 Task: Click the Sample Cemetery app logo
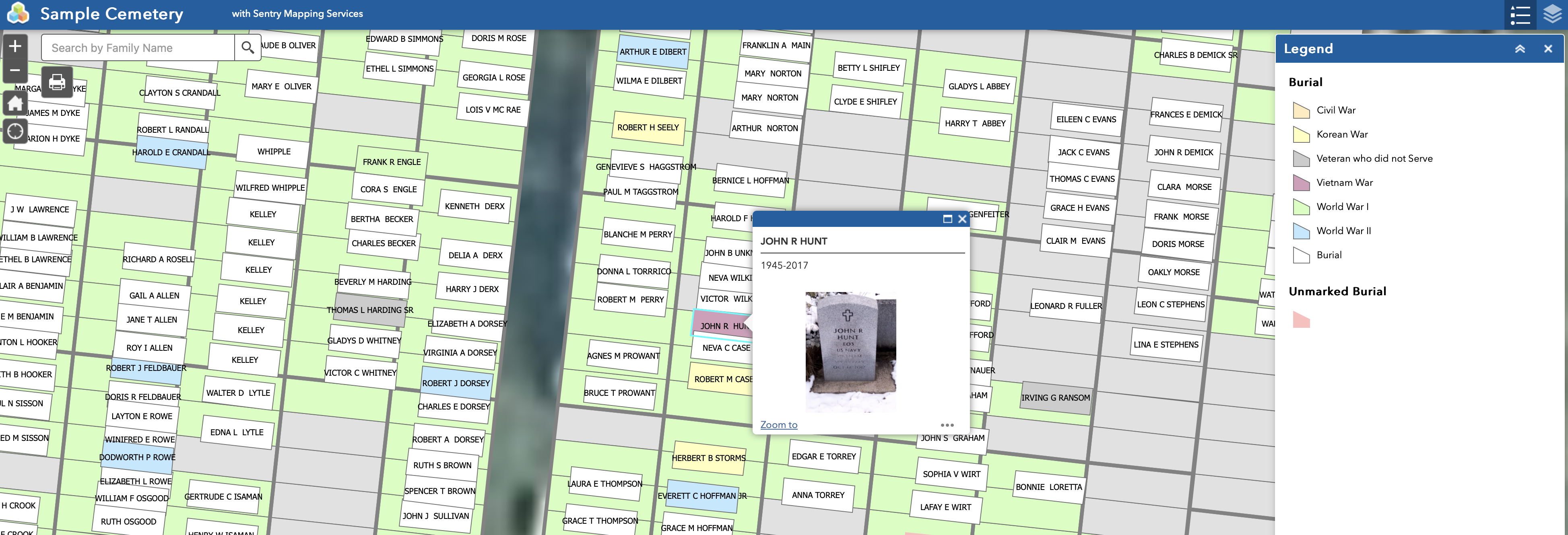tap(18, 13)
